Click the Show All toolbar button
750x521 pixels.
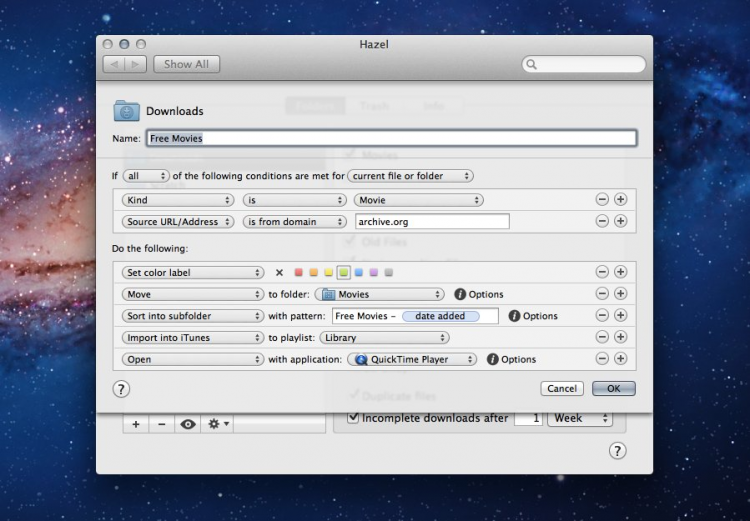click(x=186, y=64)
